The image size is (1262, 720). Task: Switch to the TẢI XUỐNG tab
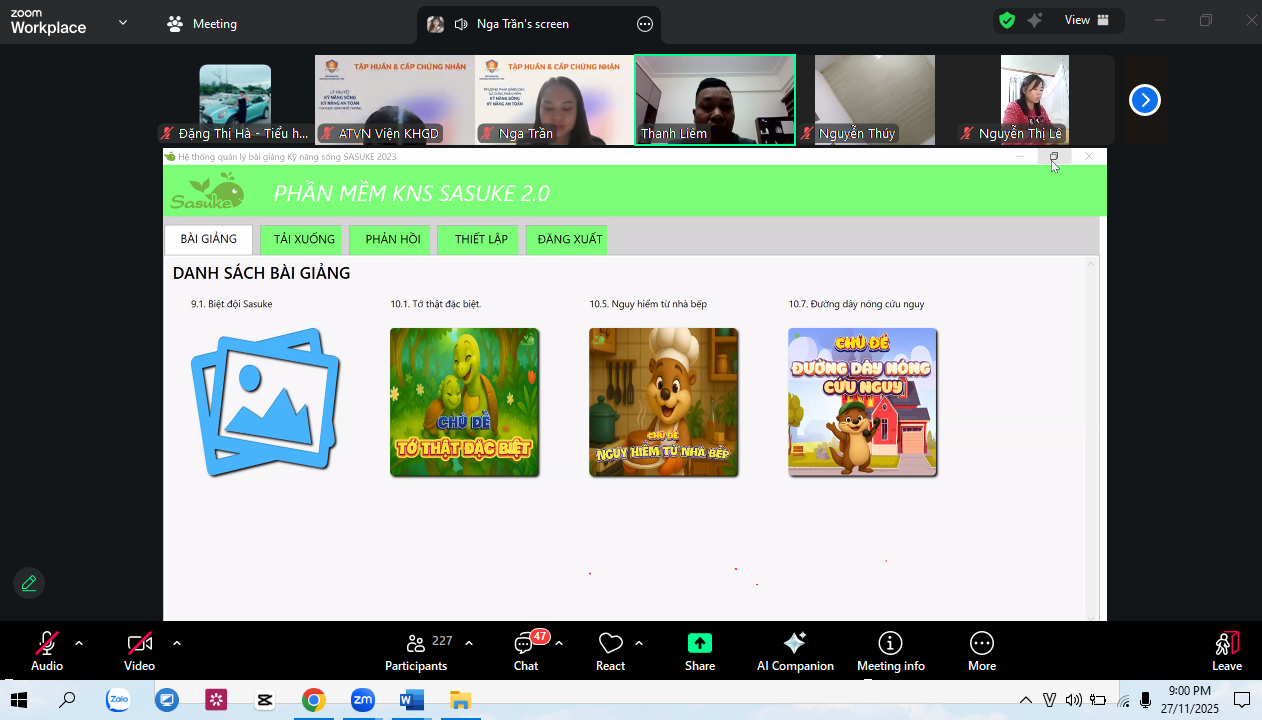[x=304, y=240]
